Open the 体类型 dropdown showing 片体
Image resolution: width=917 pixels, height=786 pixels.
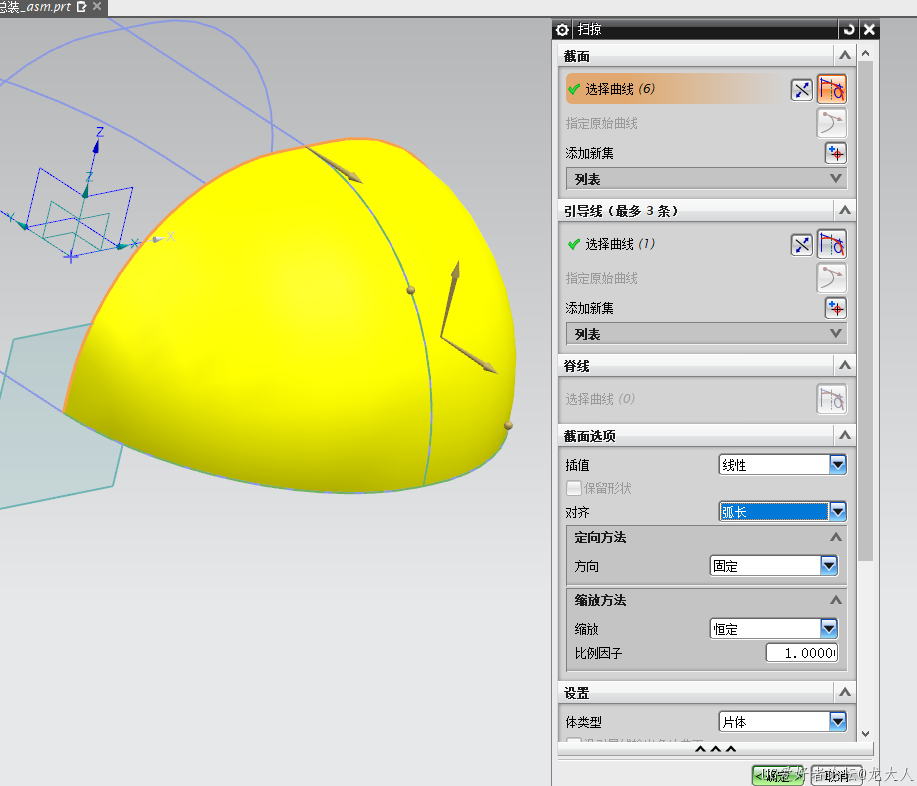(x=782, y=721)
